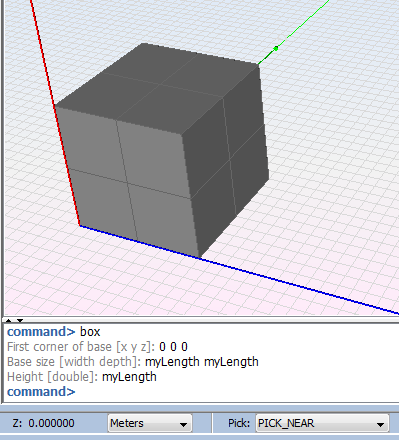Click the Pick label in status bar

(x=239, y=423)
